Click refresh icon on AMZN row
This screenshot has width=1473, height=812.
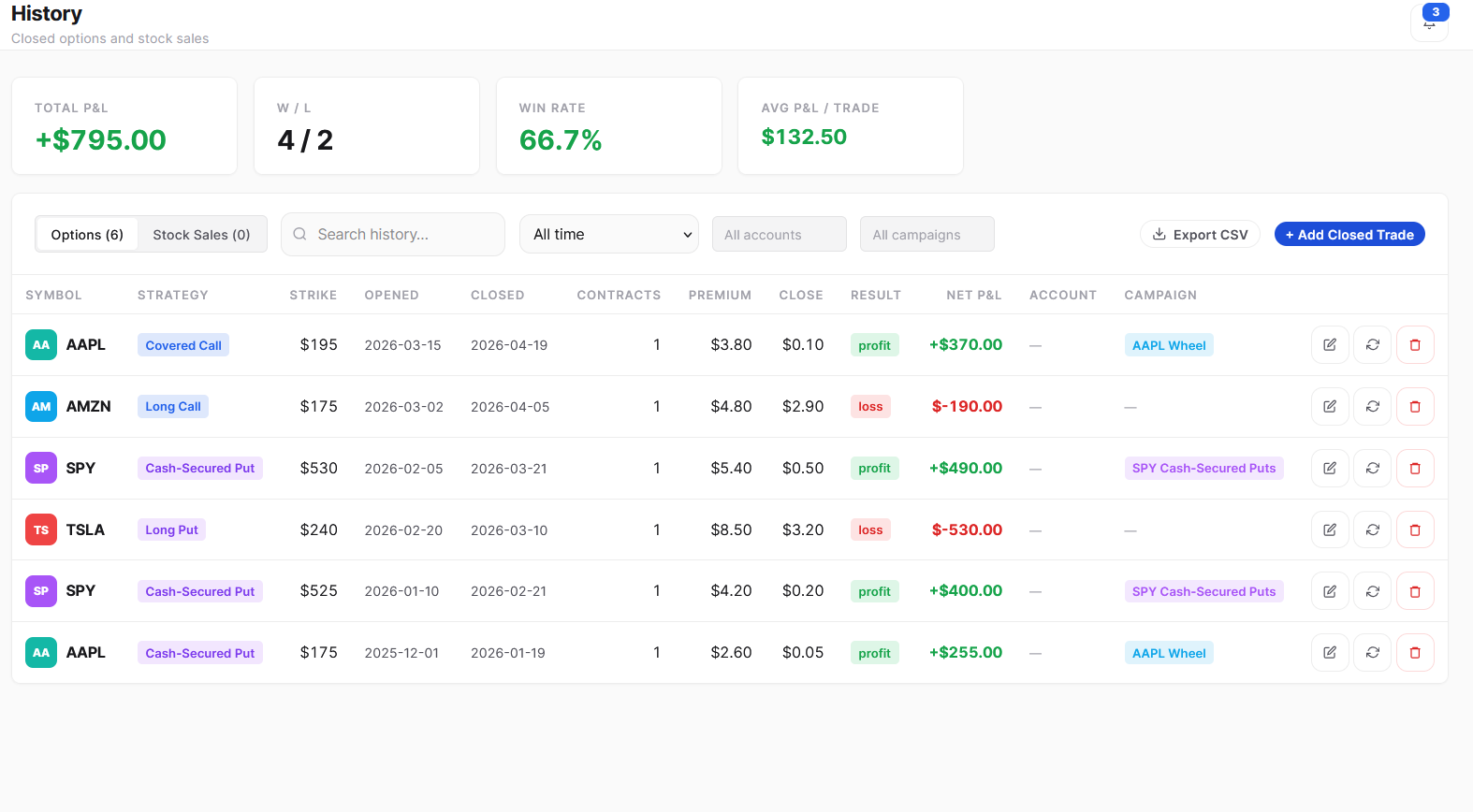click(x=1373, y=407)
